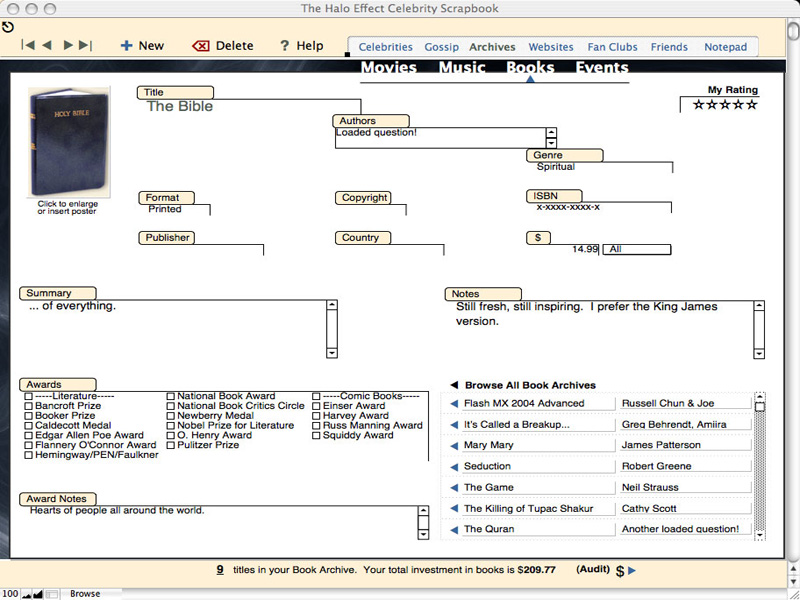The width and height of the screenshot is (800, 600).
Task: Open the All dropdown beside price
Action: (637, 249)
